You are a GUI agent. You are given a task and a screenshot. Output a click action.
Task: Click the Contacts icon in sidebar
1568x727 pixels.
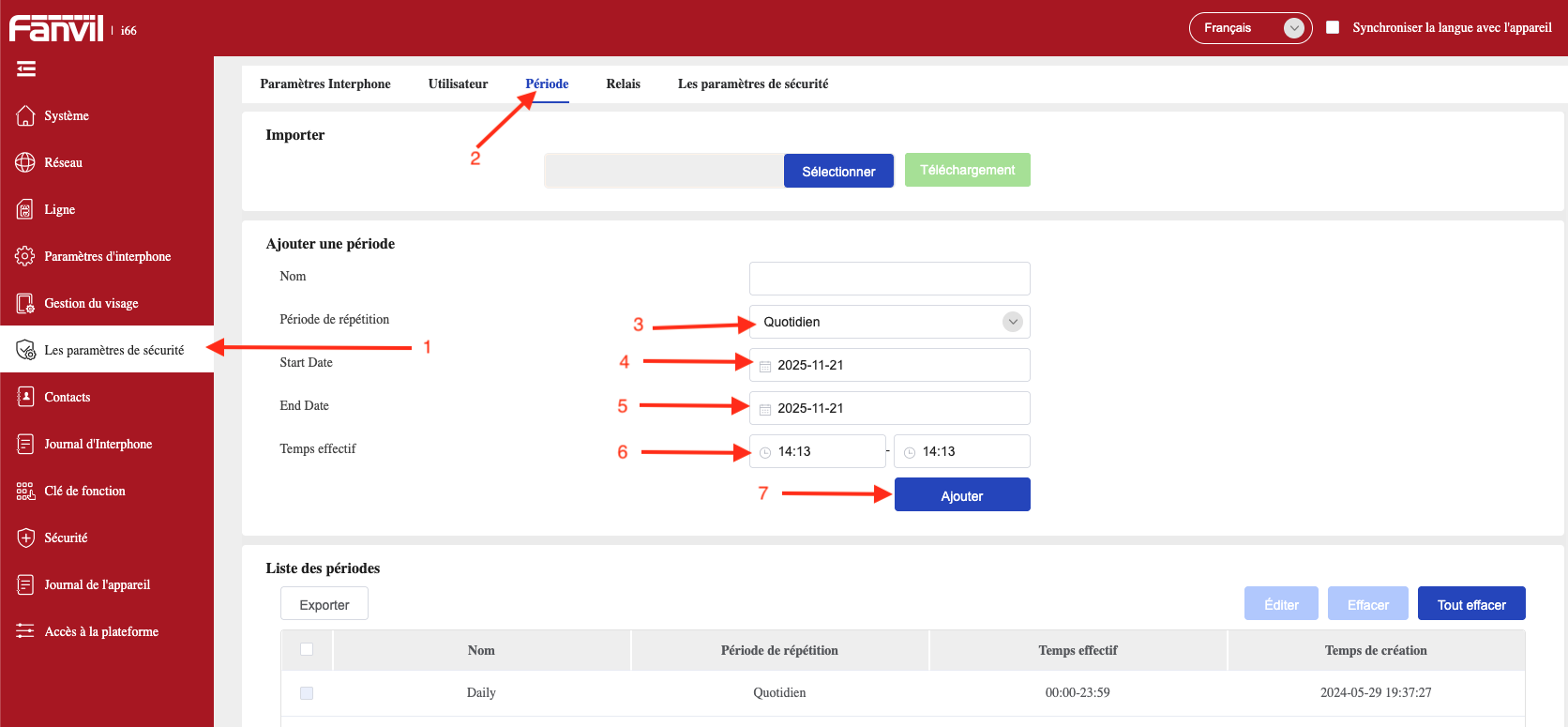coord(25,397)
